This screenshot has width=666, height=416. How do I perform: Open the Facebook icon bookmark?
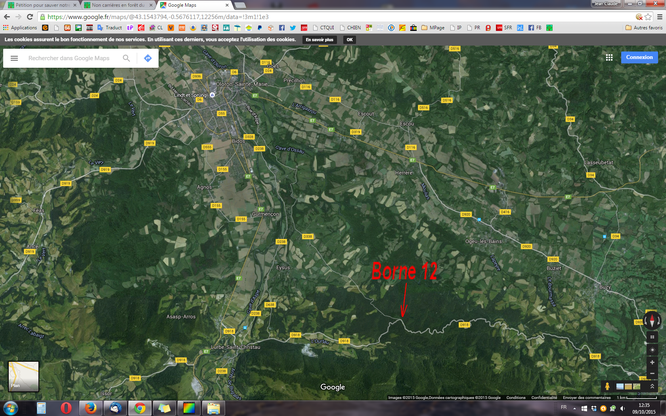(282, 28)
